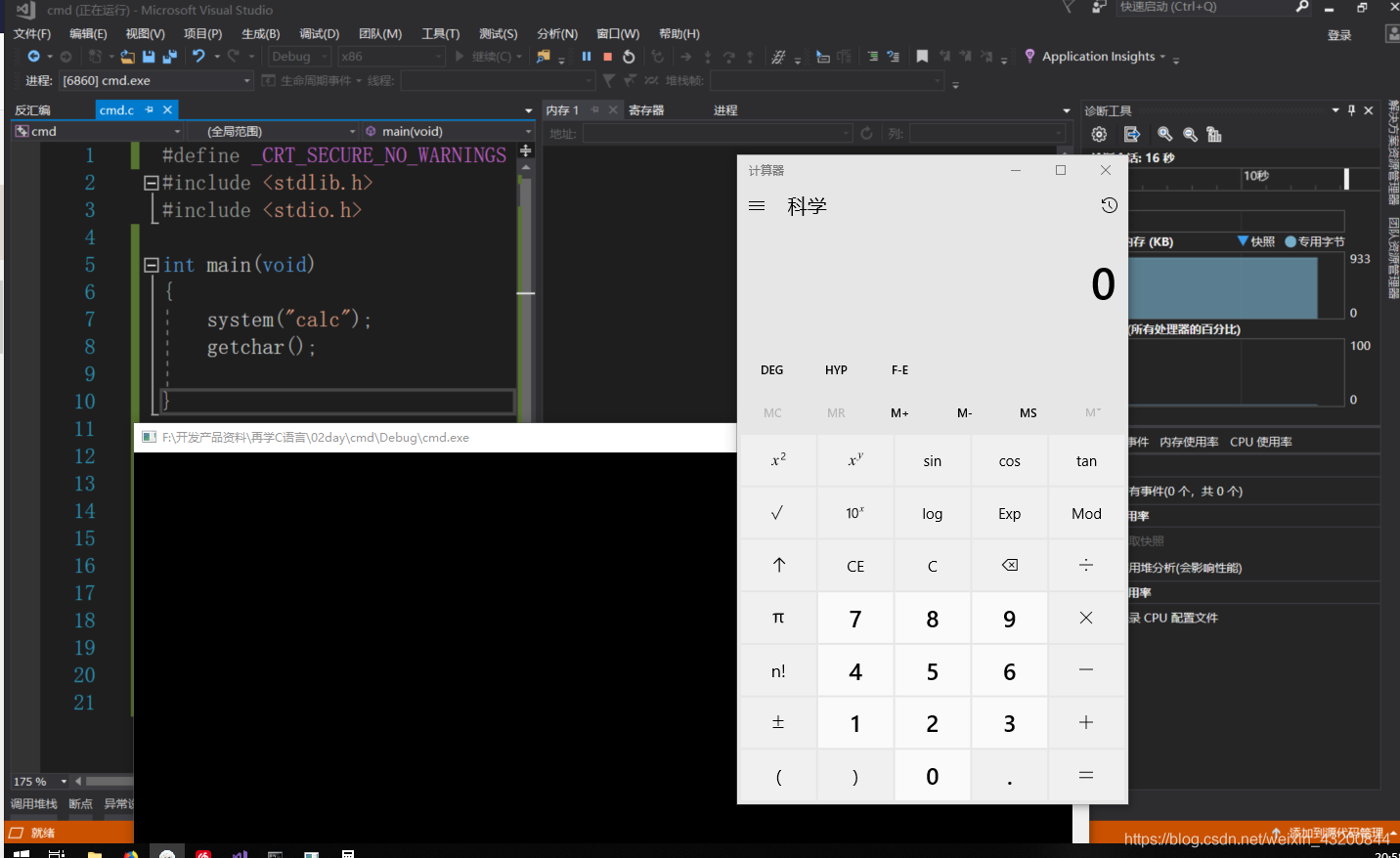This screenshot has height=858, width=1400.
Task: Click the MS memory store key
Action: (1028, 413)
